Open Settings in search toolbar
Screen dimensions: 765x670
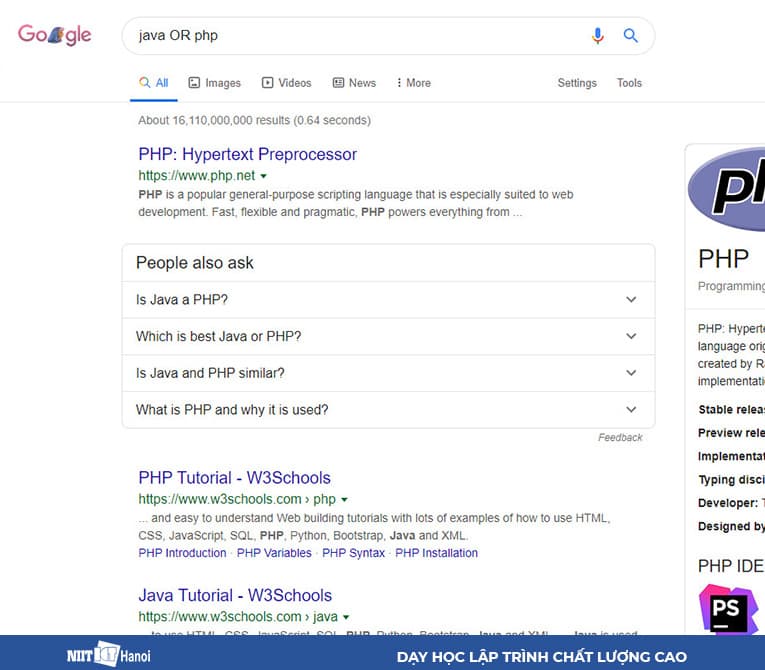pos(577,83)
